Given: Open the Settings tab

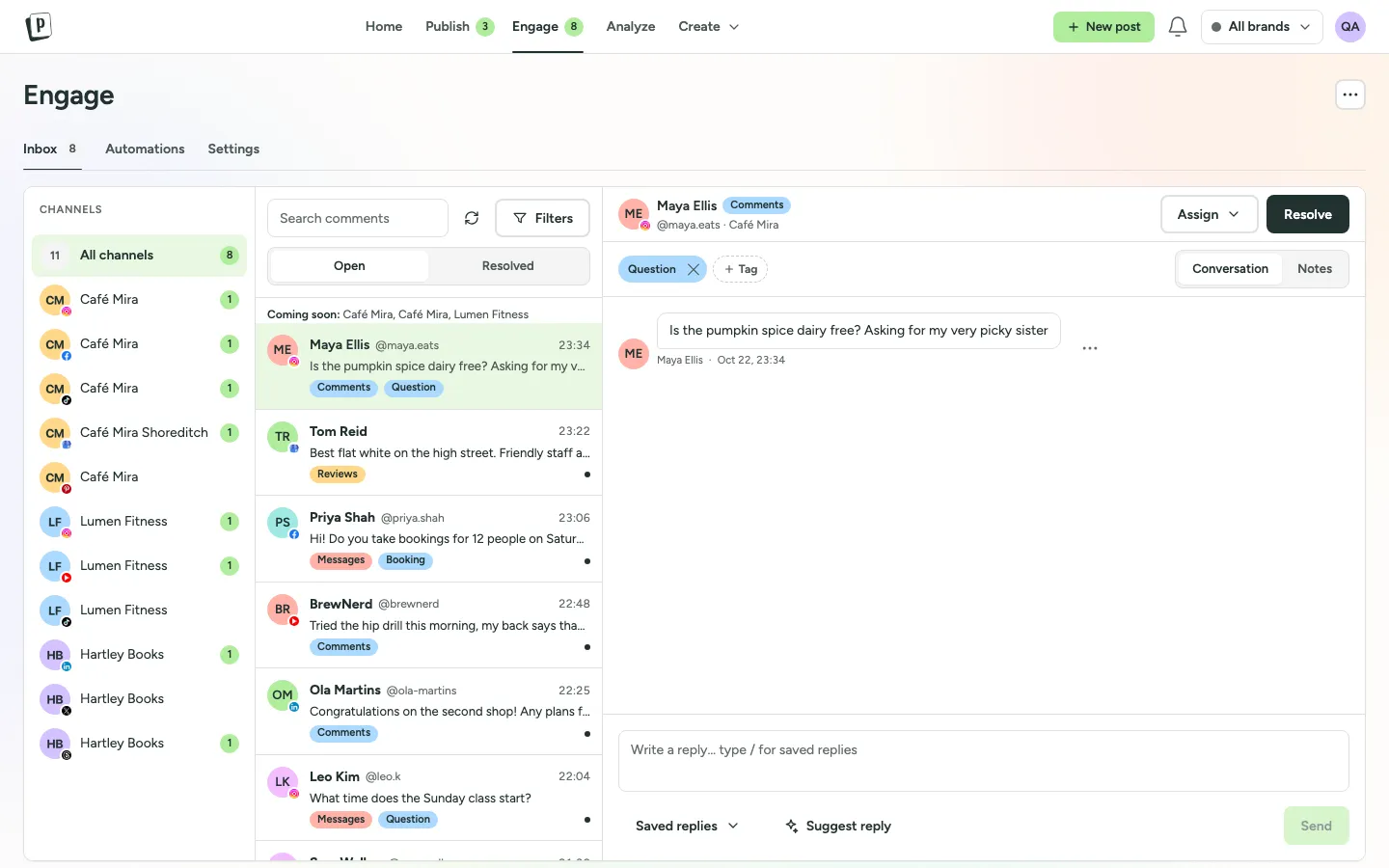Looking at the screenshot, I should coord(233,149).
